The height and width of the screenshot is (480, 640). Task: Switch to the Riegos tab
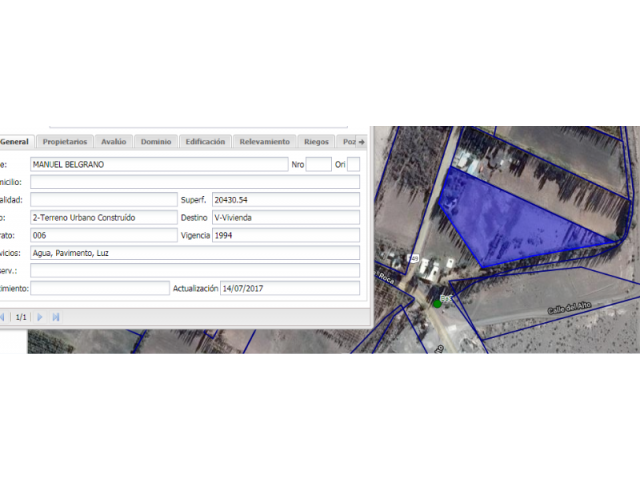coord(316,142)
